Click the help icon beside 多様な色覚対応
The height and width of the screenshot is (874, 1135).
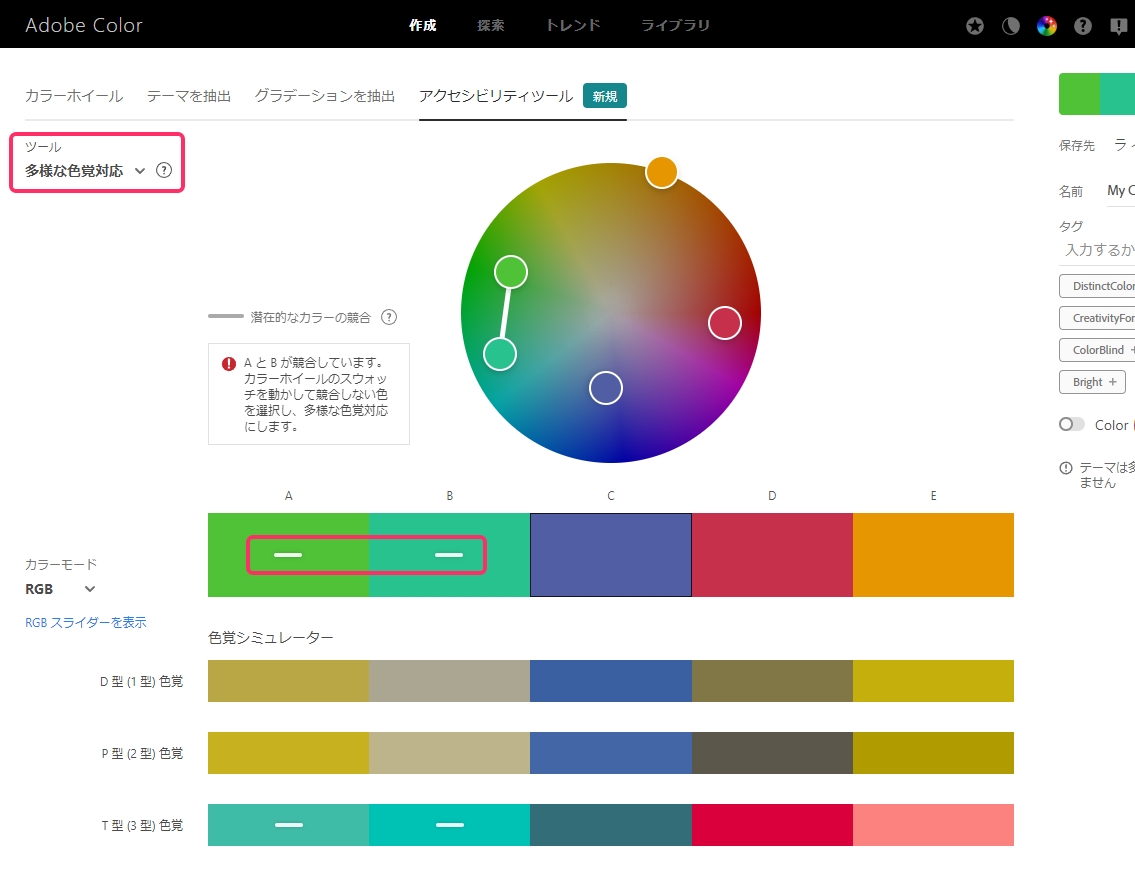(164, 170)
